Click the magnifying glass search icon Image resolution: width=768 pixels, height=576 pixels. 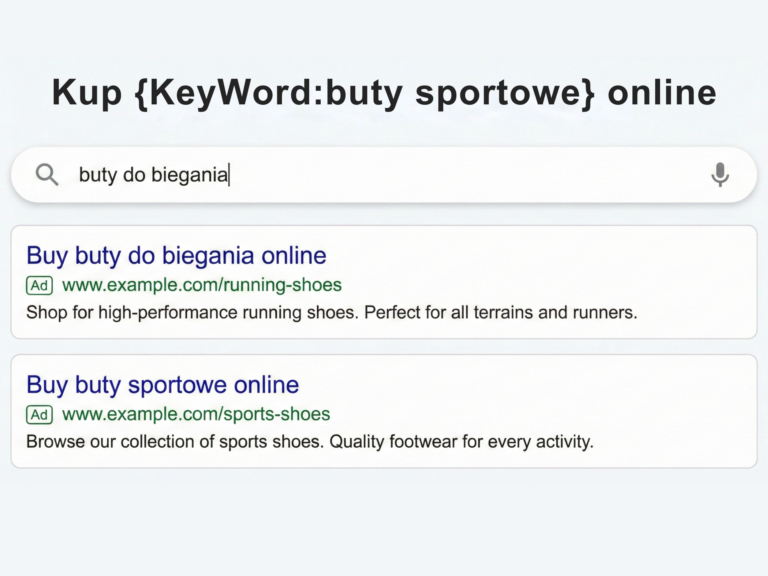click(x=47, y=175)
